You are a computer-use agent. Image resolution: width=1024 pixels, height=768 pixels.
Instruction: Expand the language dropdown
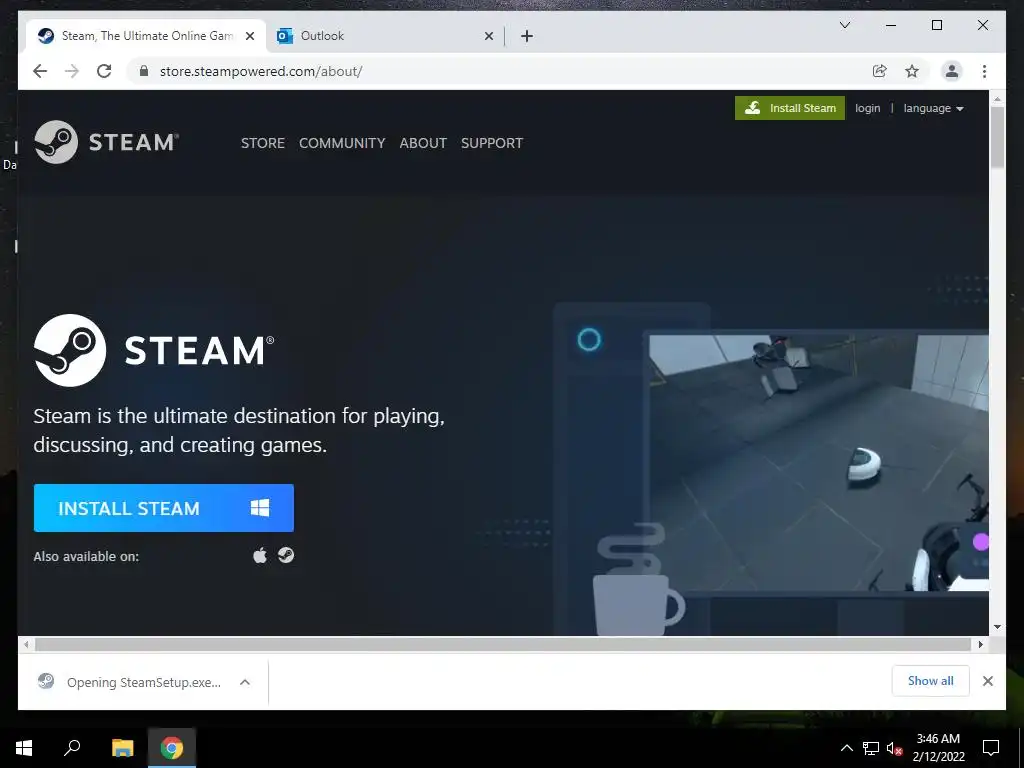point(933,108)
